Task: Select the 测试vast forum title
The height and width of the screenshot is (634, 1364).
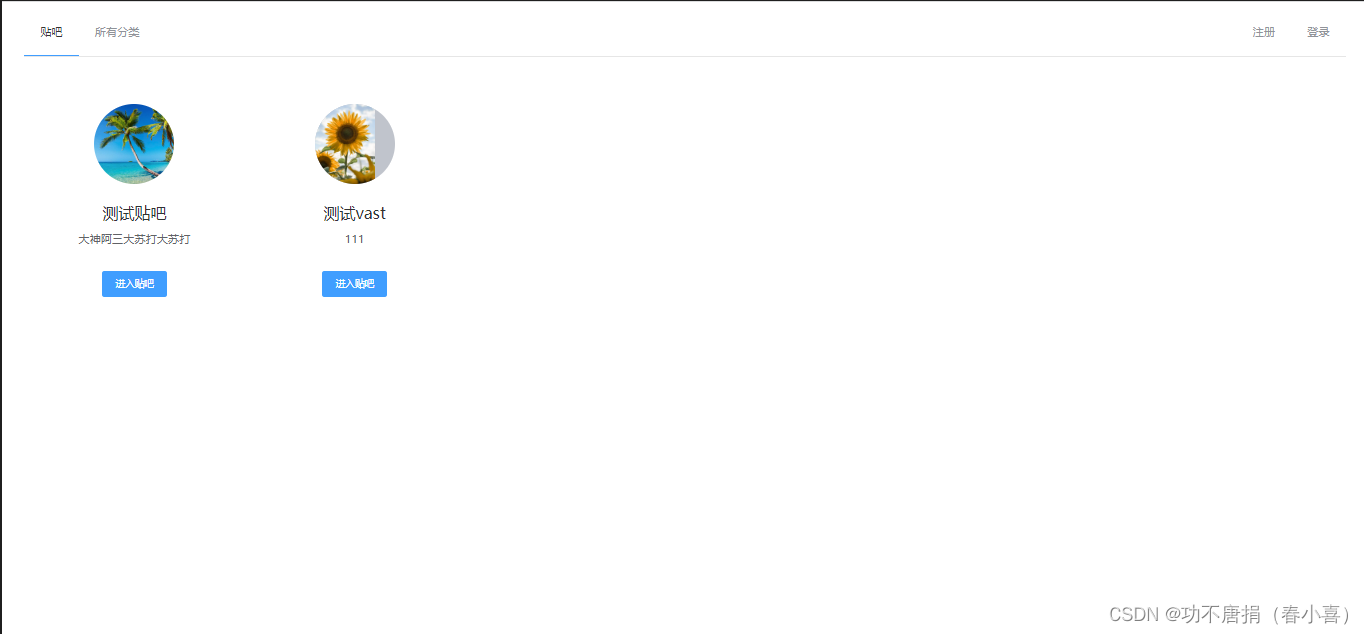Action: pos(354,213)
